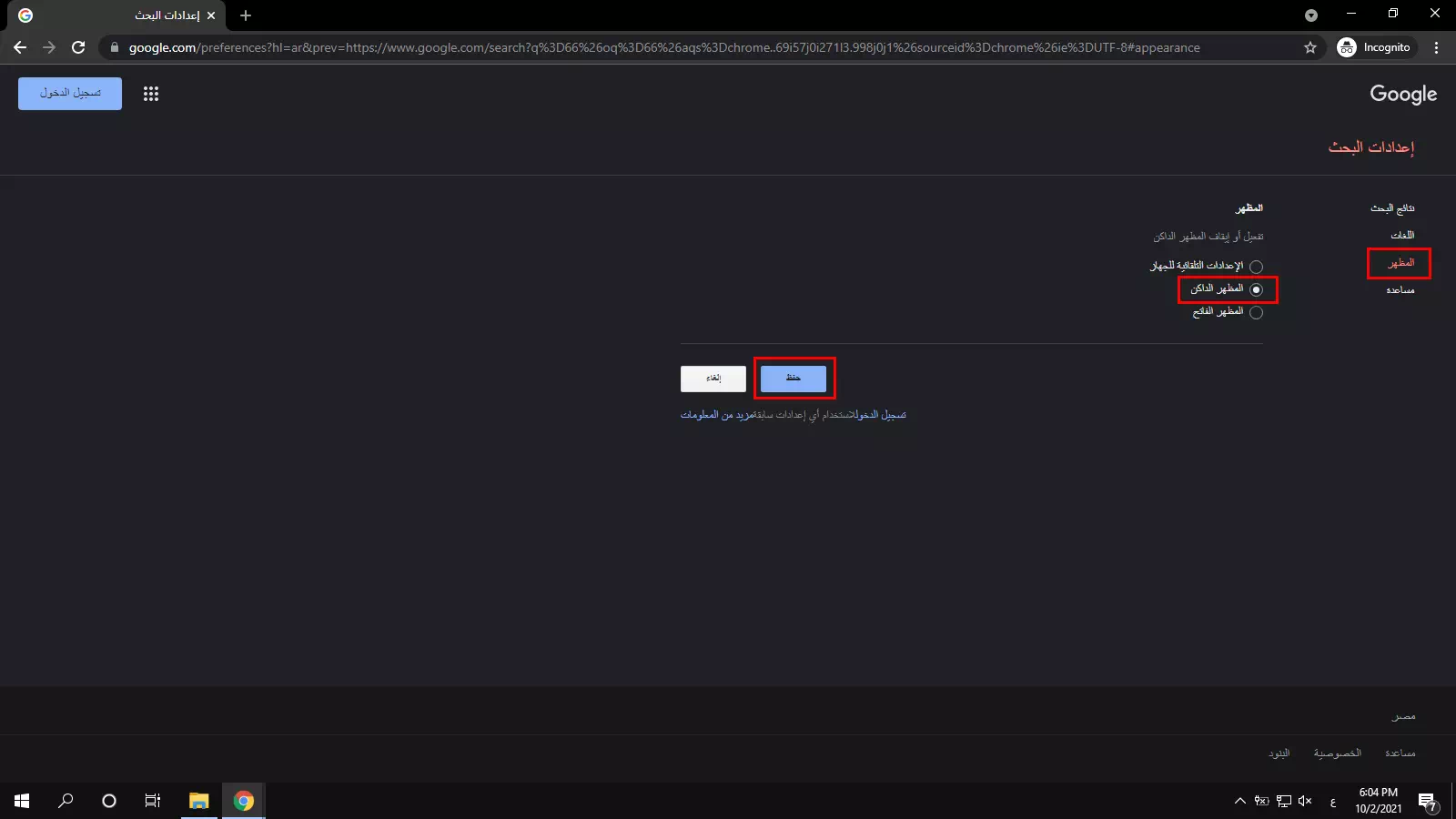
Task: Click the blue Sign in button
Action: 70,93
